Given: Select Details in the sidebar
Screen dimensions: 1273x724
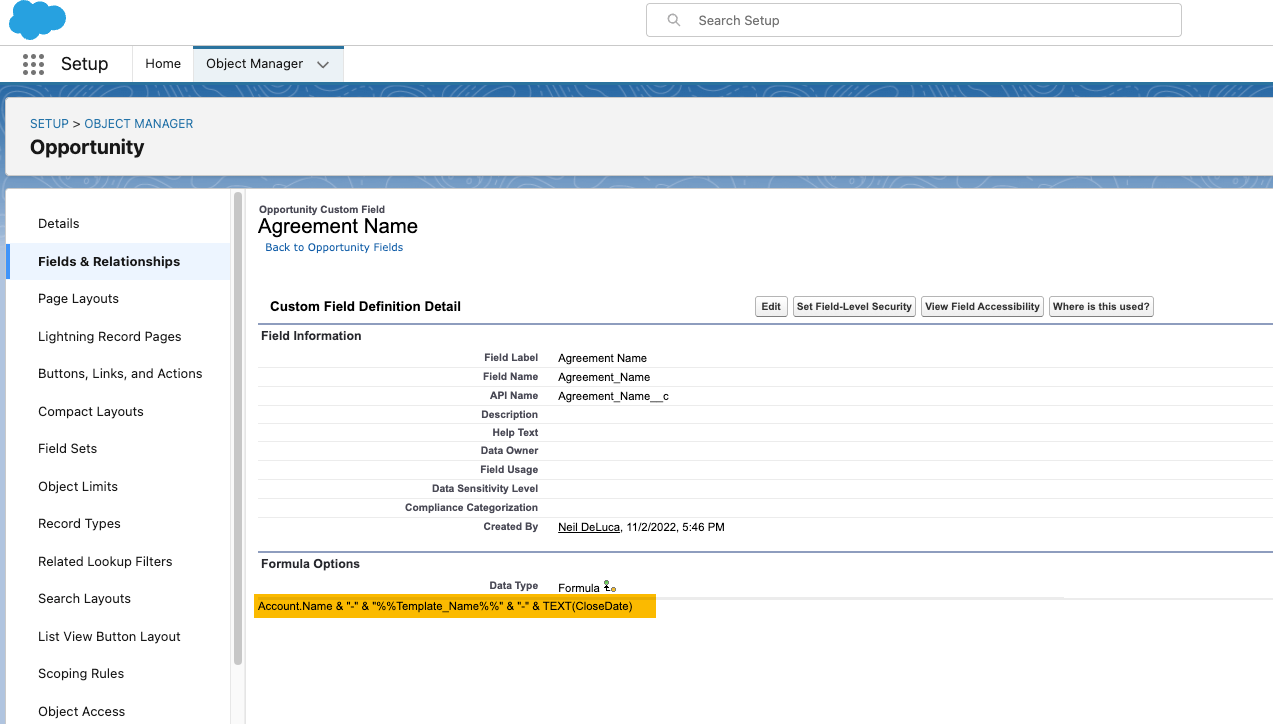Looking at the screenshot, I should click(x=59, y=223).
